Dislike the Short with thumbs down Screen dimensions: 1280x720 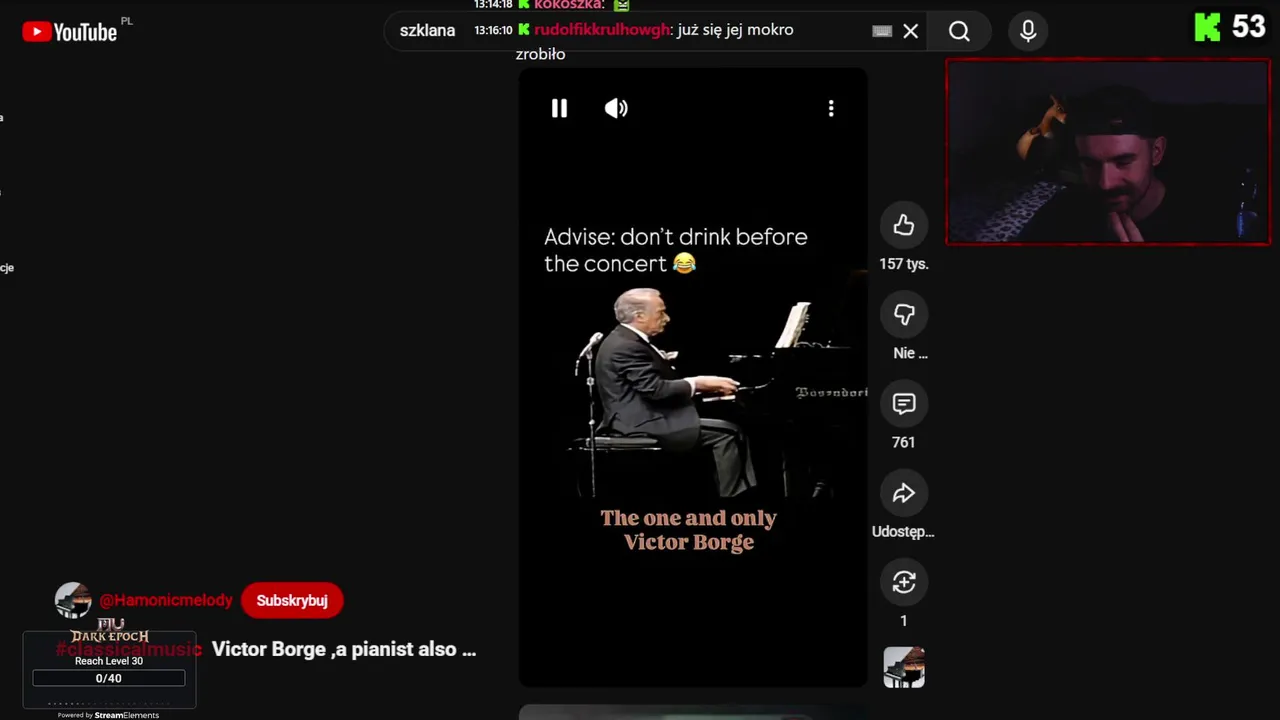pyautogui.click(x=904, y=314)
